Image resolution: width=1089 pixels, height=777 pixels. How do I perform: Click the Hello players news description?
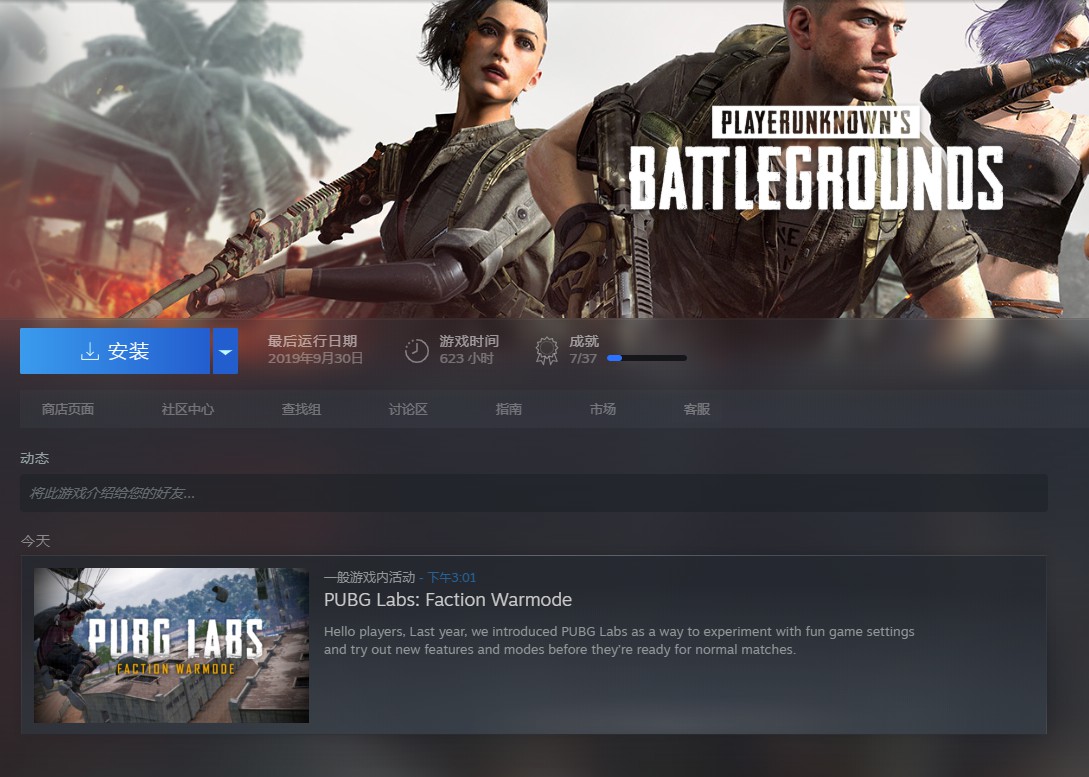tap(619, 640)
